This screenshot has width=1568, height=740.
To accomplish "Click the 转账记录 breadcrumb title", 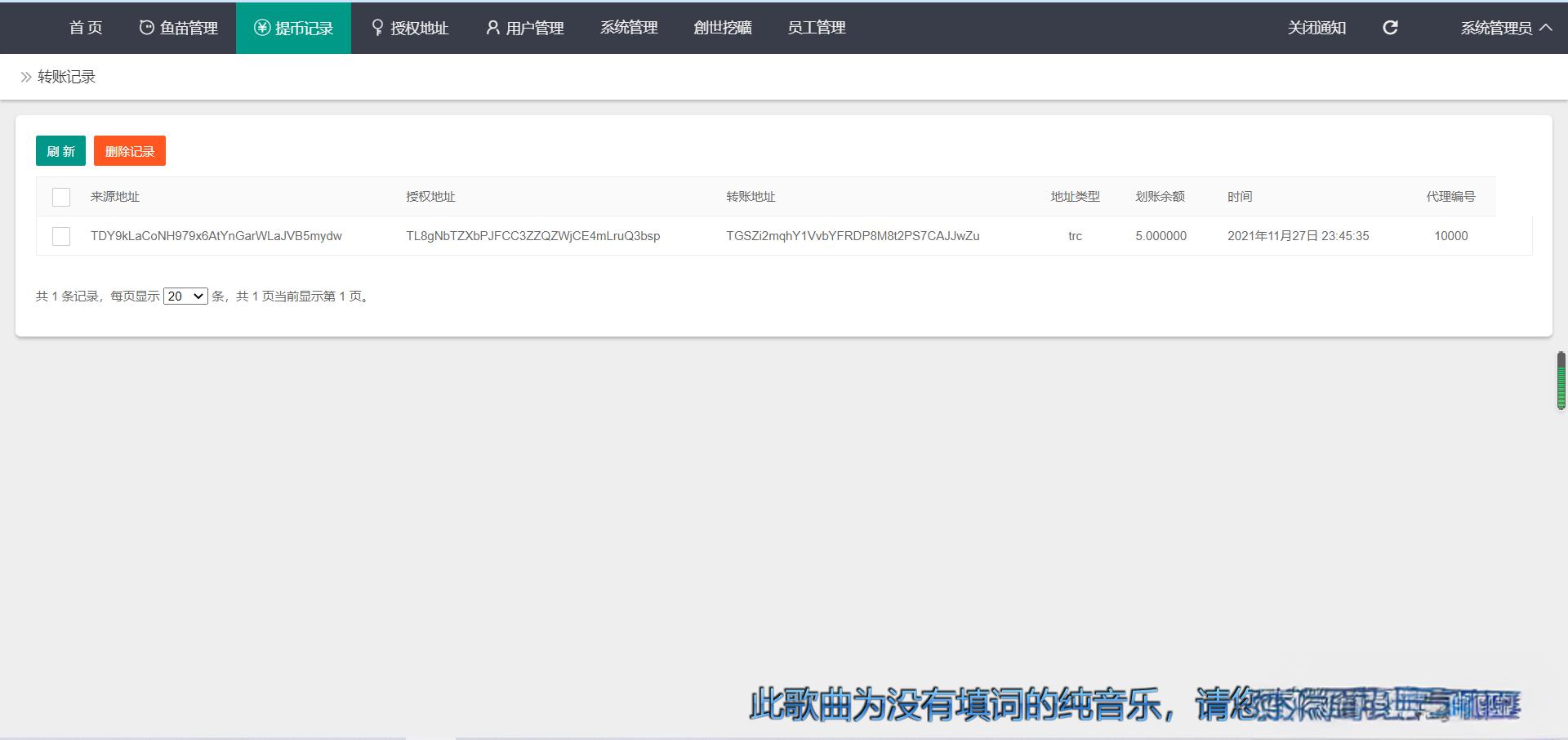I will click(x=67, y=77).
